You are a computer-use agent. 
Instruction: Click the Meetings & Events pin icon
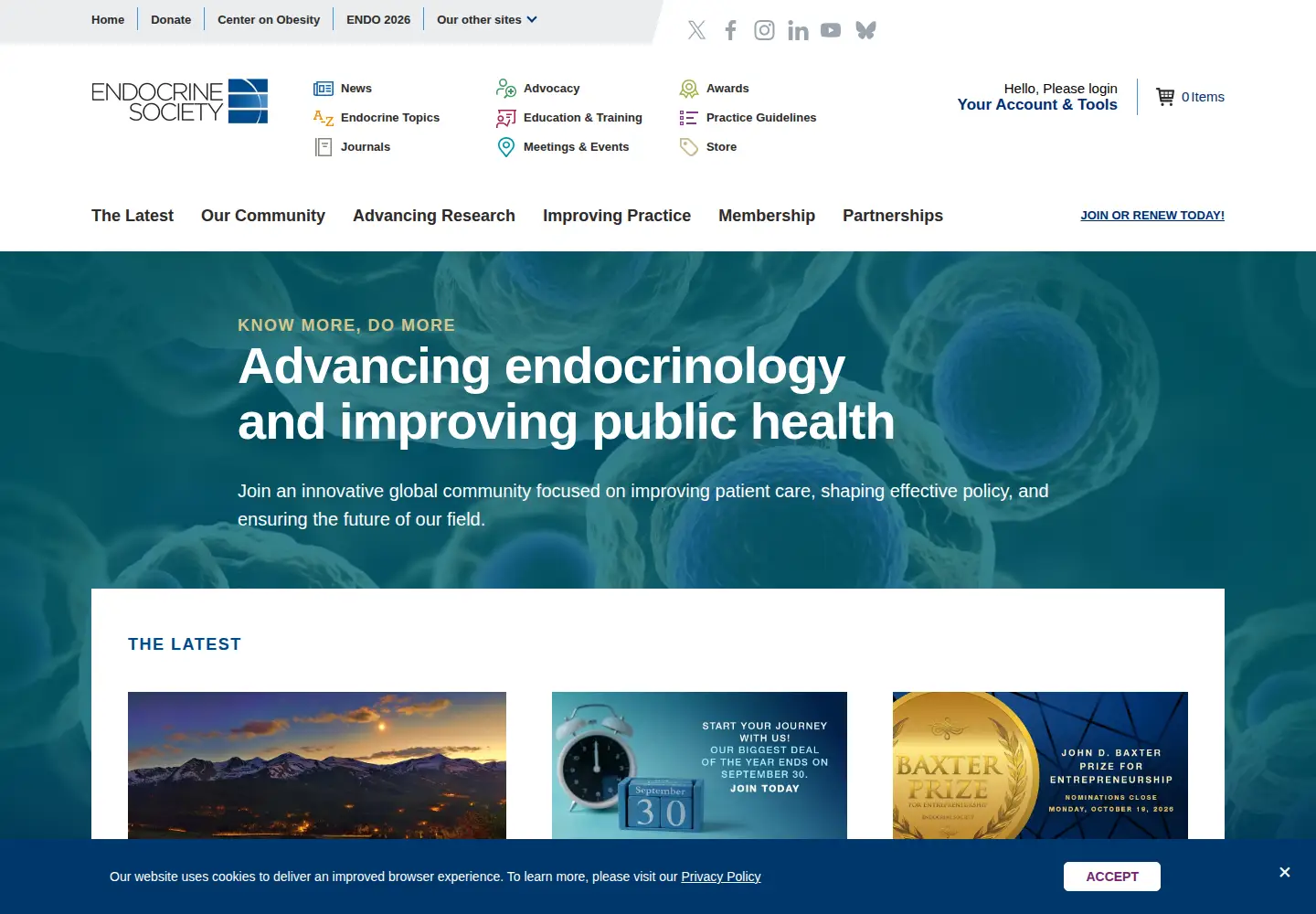(506, 147)
